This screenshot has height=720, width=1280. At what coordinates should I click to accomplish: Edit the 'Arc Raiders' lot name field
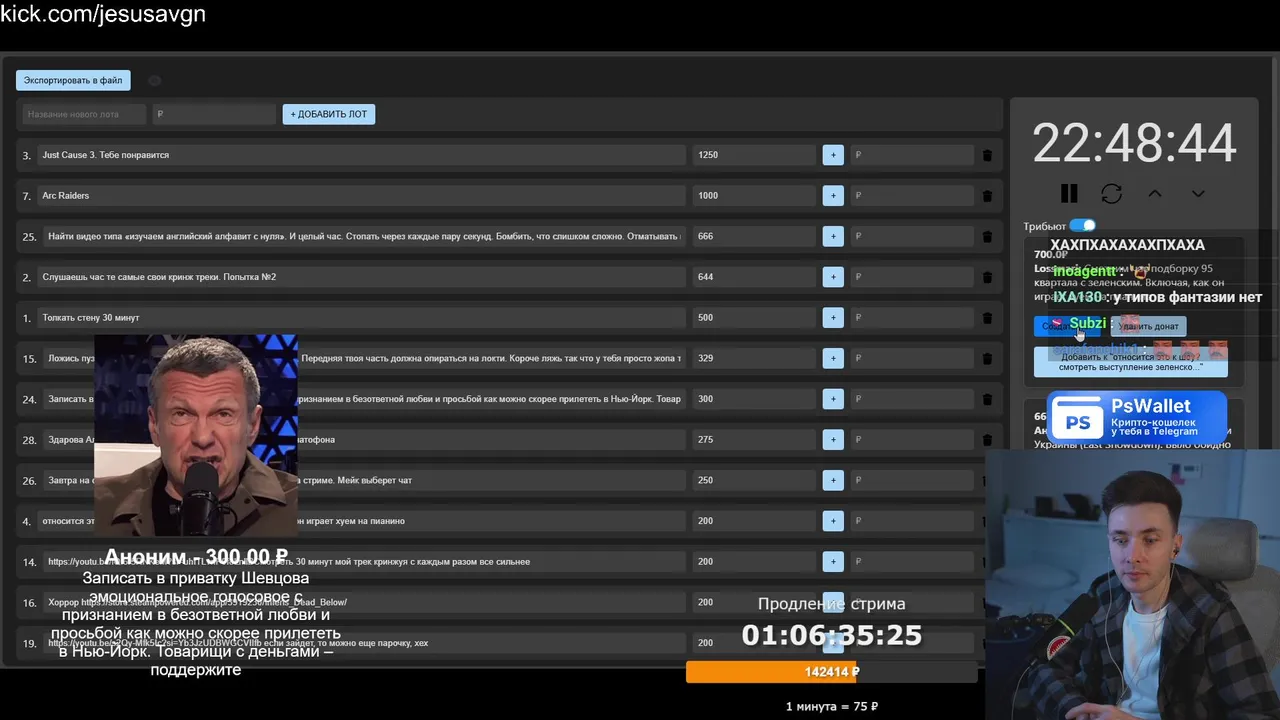[x=361, y=196]
